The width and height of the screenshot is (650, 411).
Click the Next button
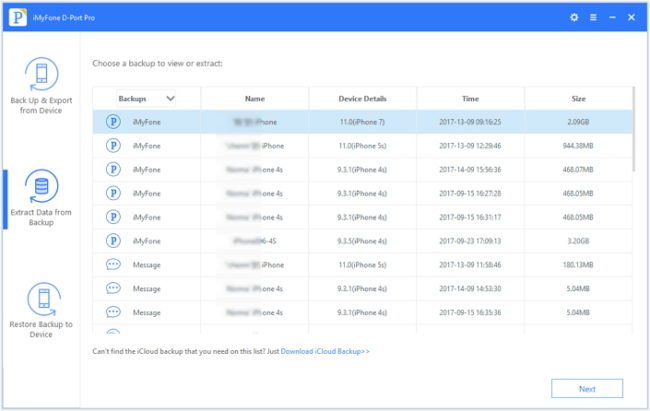point(587,389)
